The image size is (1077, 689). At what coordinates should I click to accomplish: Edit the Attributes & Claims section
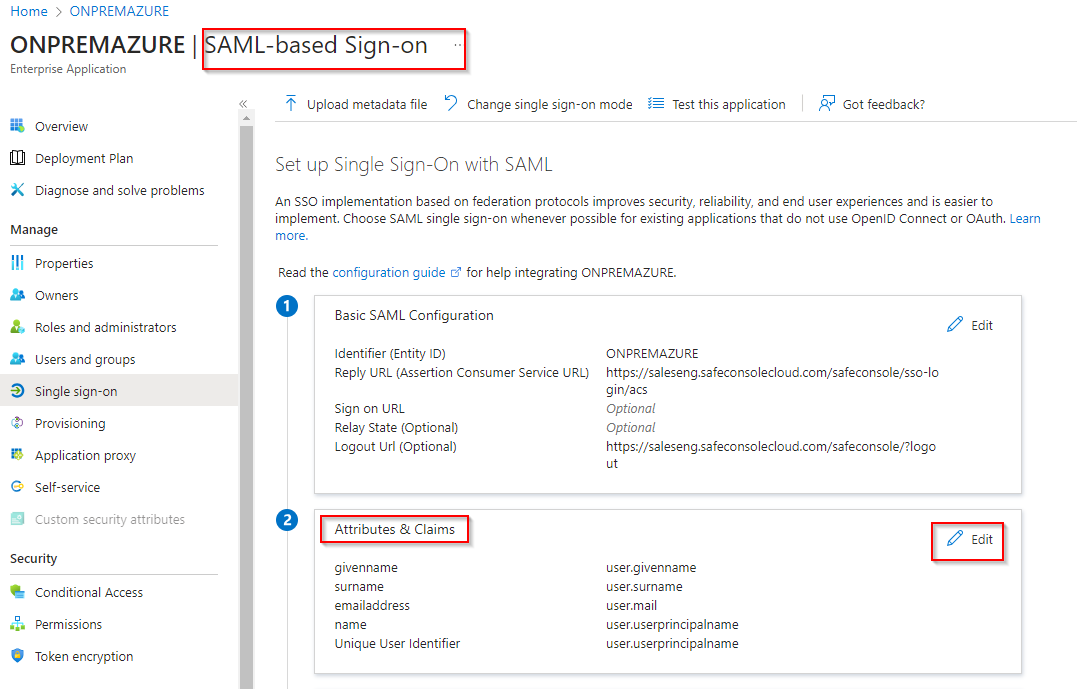click(x=970, y=539)
